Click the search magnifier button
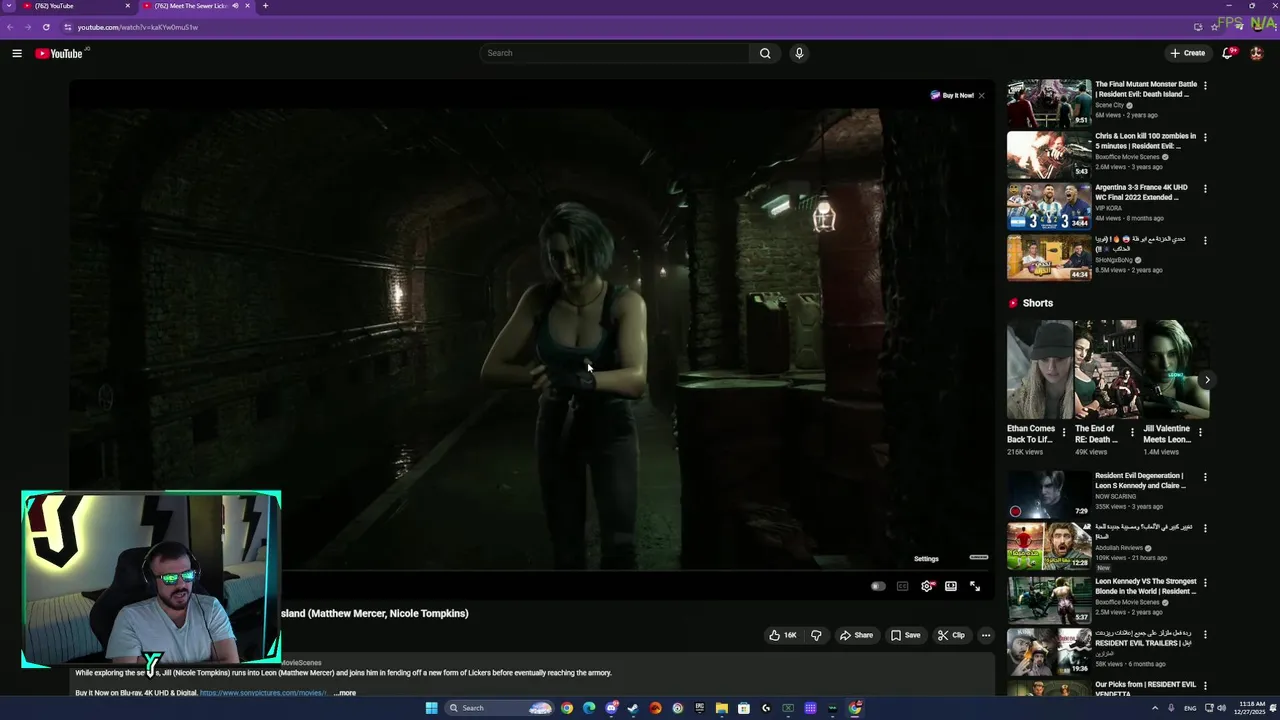This screenshot has width=1280, height=720. click(765, 53)
